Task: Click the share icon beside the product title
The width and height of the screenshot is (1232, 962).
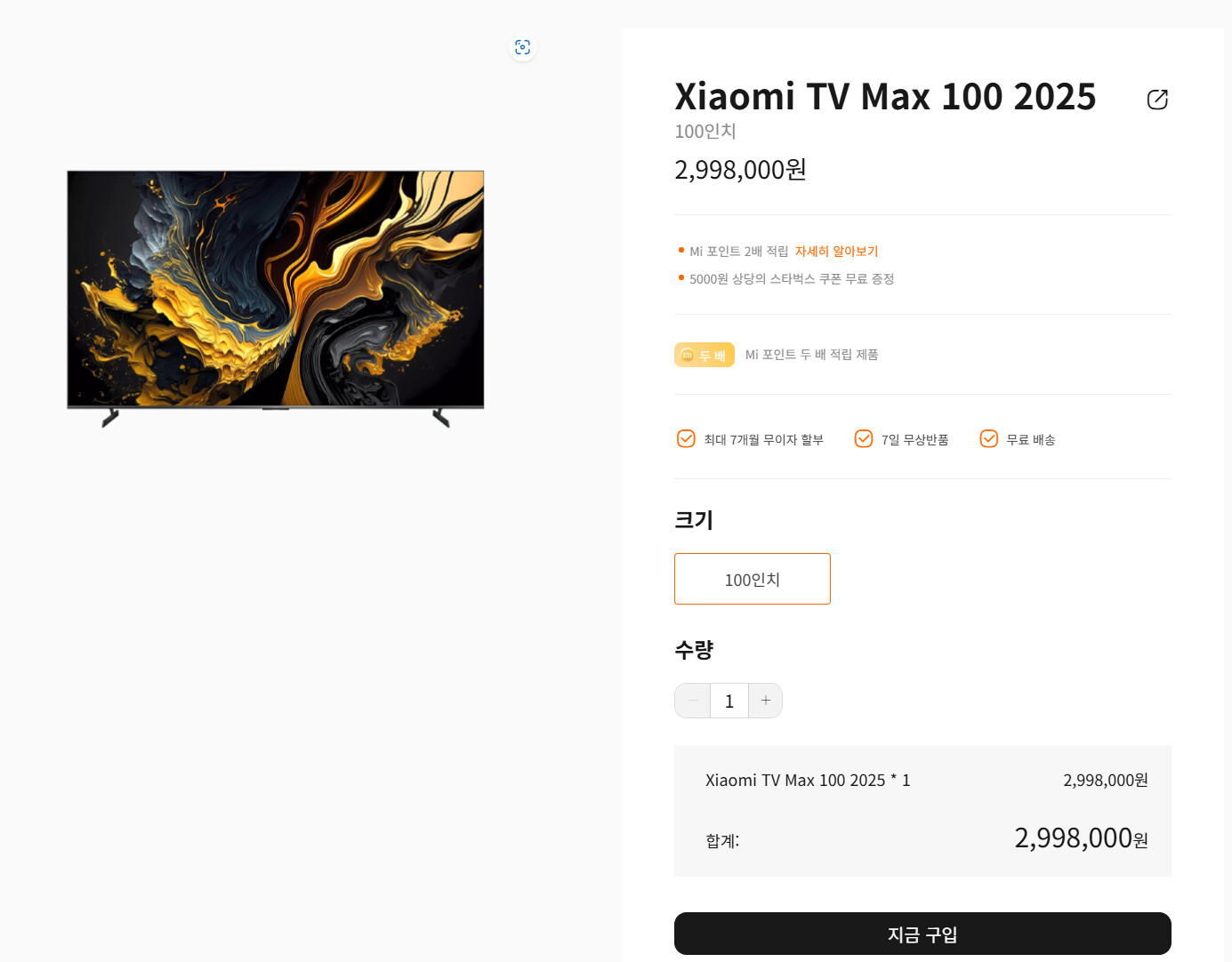Action: coord(1157,100)
